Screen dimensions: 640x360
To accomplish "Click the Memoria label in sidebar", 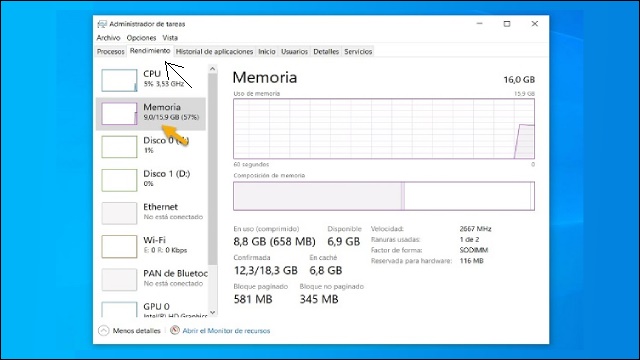I will (162, 107).
